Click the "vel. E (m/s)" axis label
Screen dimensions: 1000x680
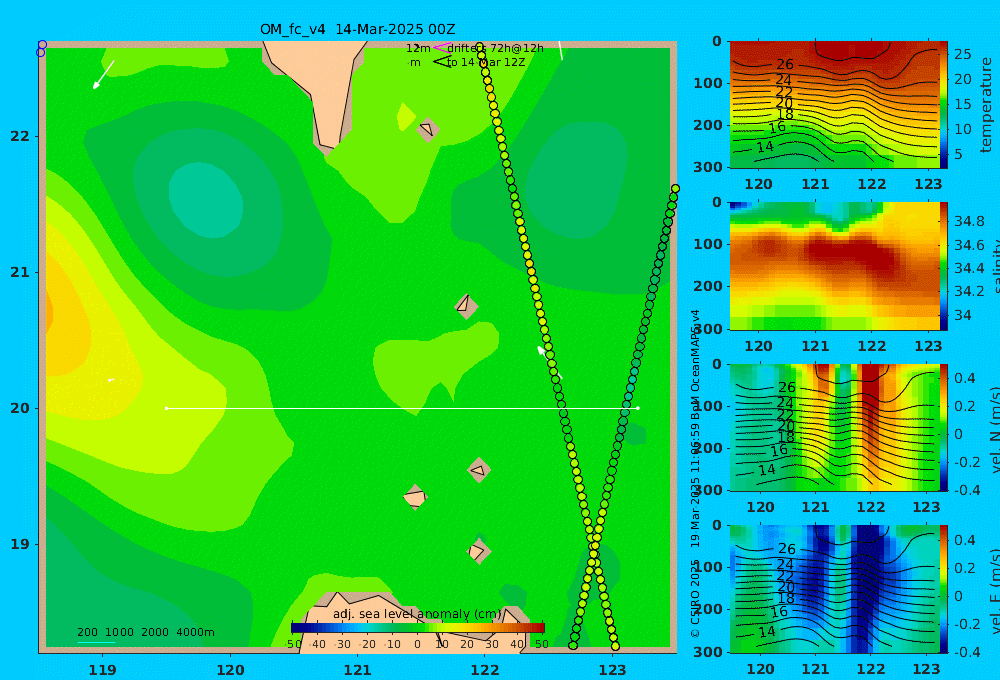(x=994, y=591)
